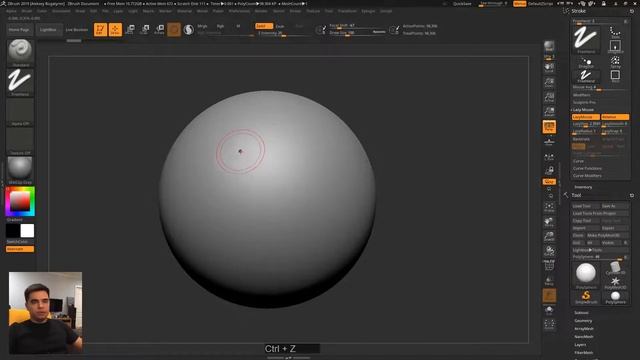Image resolution: width=640 pixels, height=360 pixels.
Task: Select the DragRect stroke type
Action: (x=615, y=47)
